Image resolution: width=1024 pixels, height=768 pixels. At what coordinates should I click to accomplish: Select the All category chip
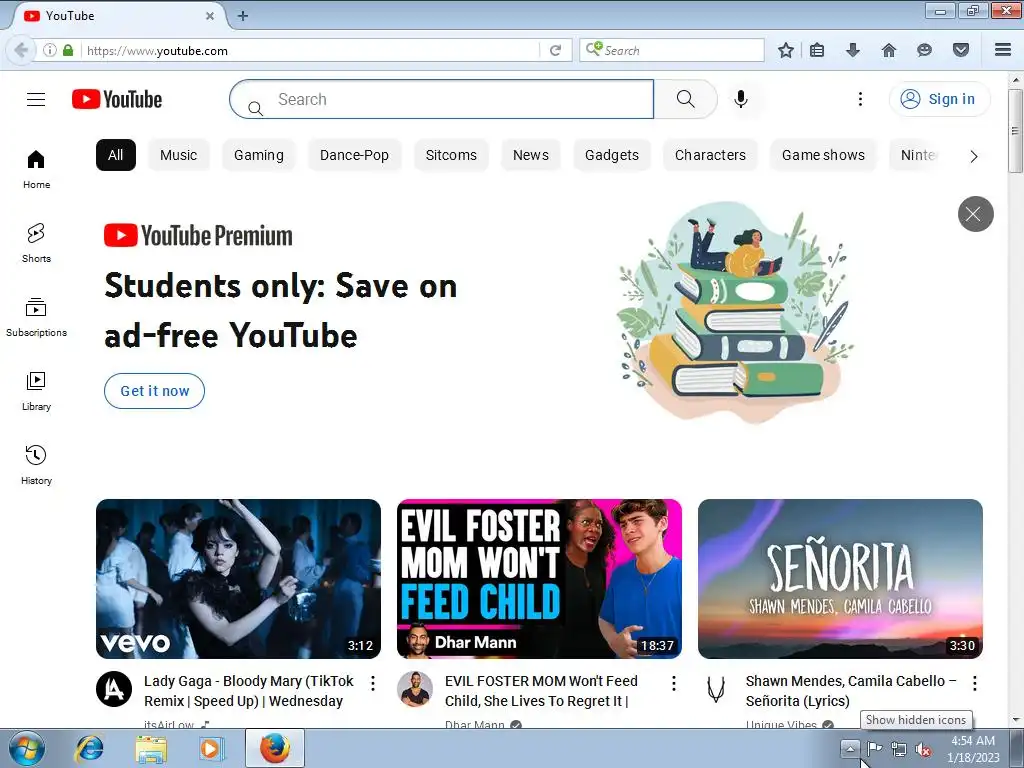116,155
